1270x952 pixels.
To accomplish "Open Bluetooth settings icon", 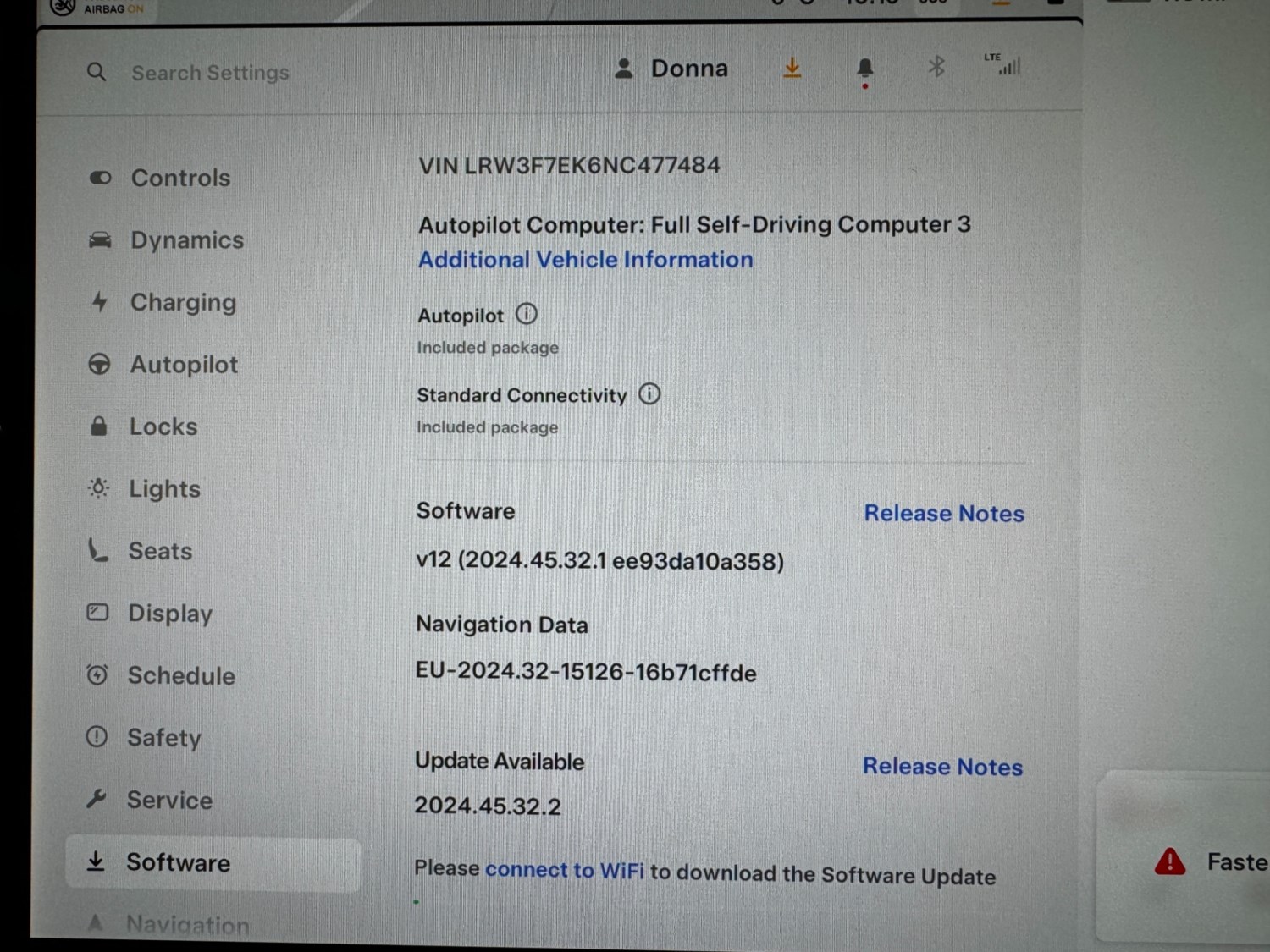I will pos(936,67).
